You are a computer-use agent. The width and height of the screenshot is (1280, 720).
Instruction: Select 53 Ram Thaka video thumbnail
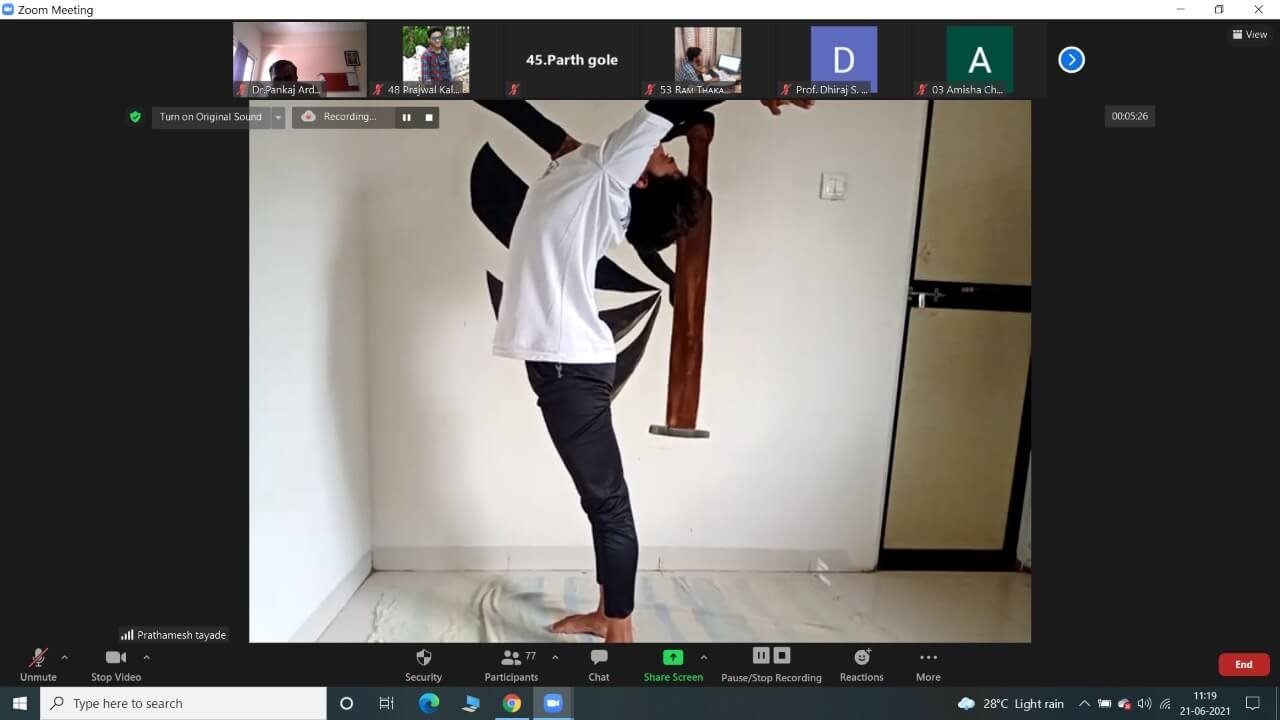pos(708,60)
